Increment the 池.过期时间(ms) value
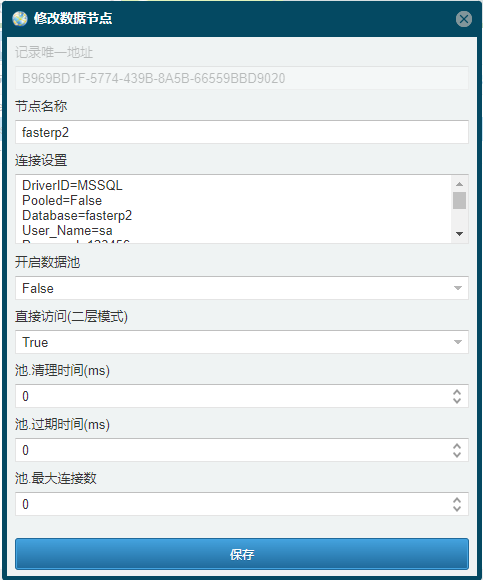The image size is (483, 580). (x=457, y=446)
